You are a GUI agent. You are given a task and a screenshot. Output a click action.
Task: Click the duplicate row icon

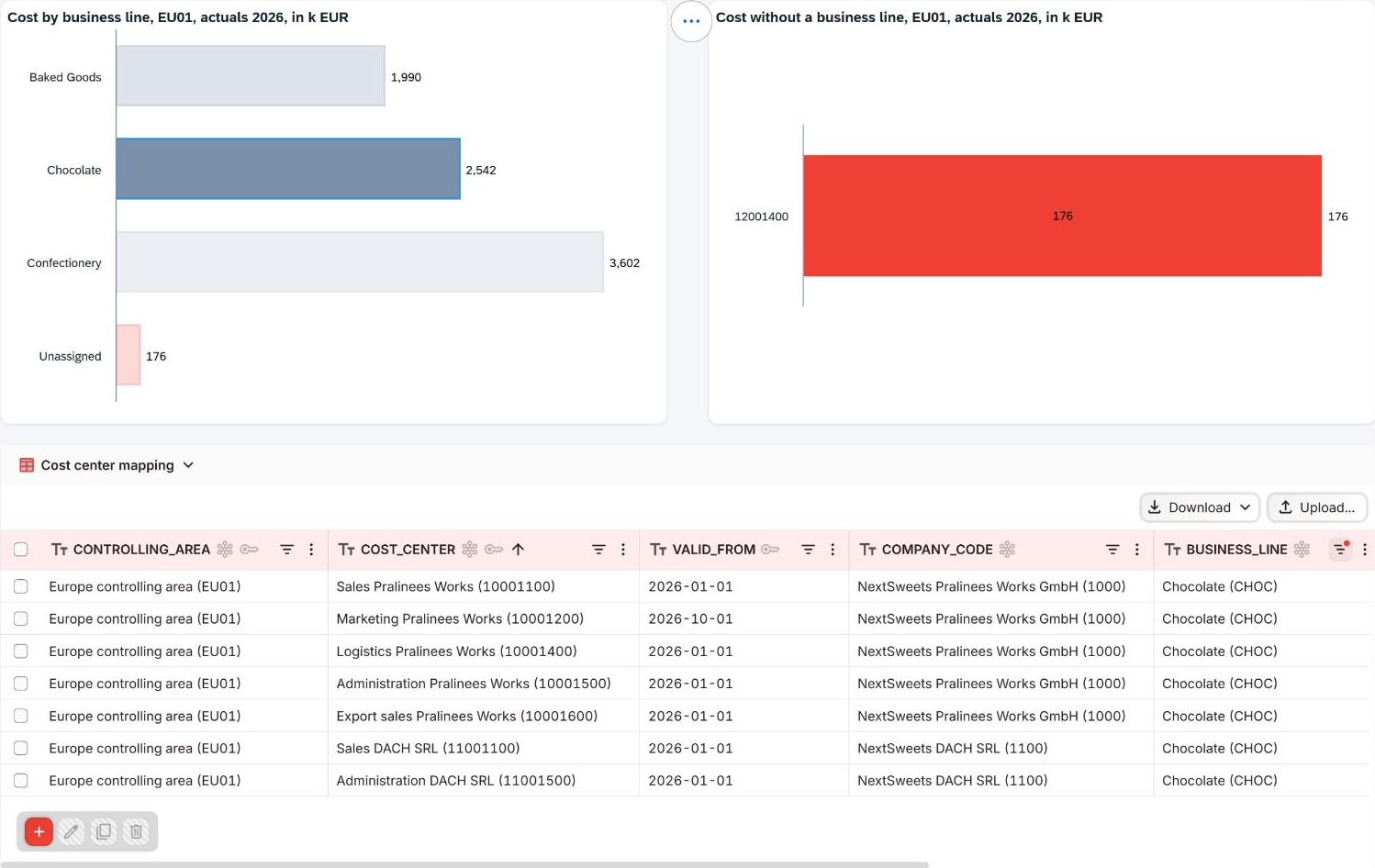coord(104,831)
